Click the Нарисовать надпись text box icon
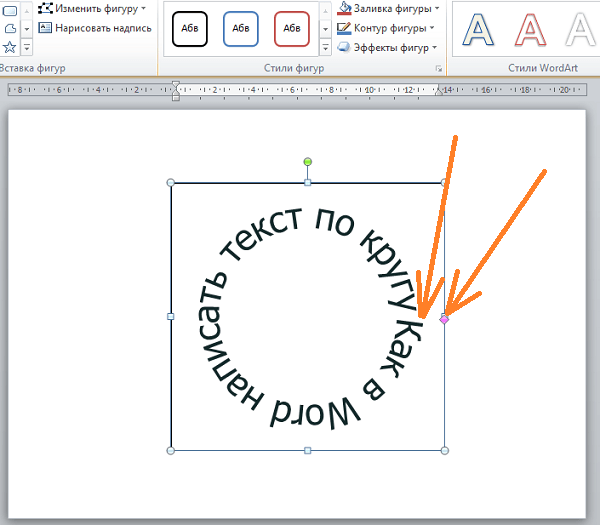 [x=45, y=28]
